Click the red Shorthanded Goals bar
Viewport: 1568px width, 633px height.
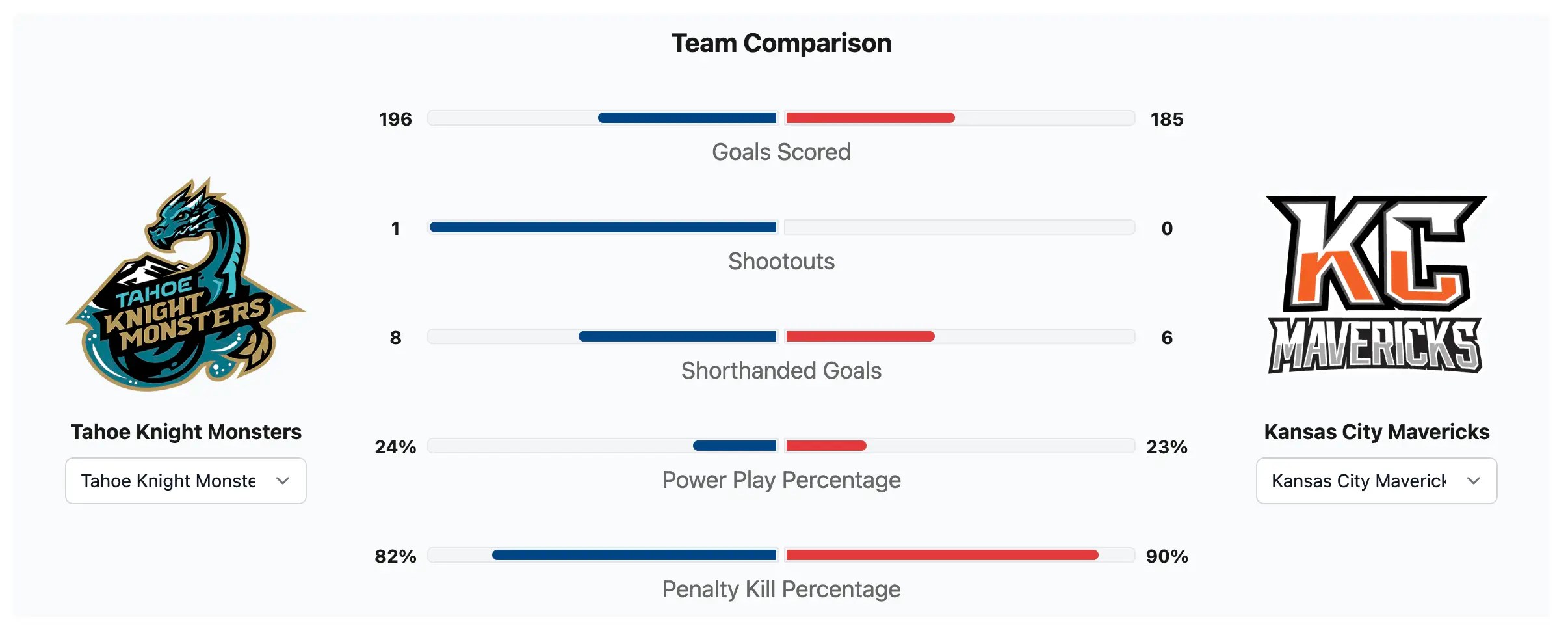click(859, 336)
